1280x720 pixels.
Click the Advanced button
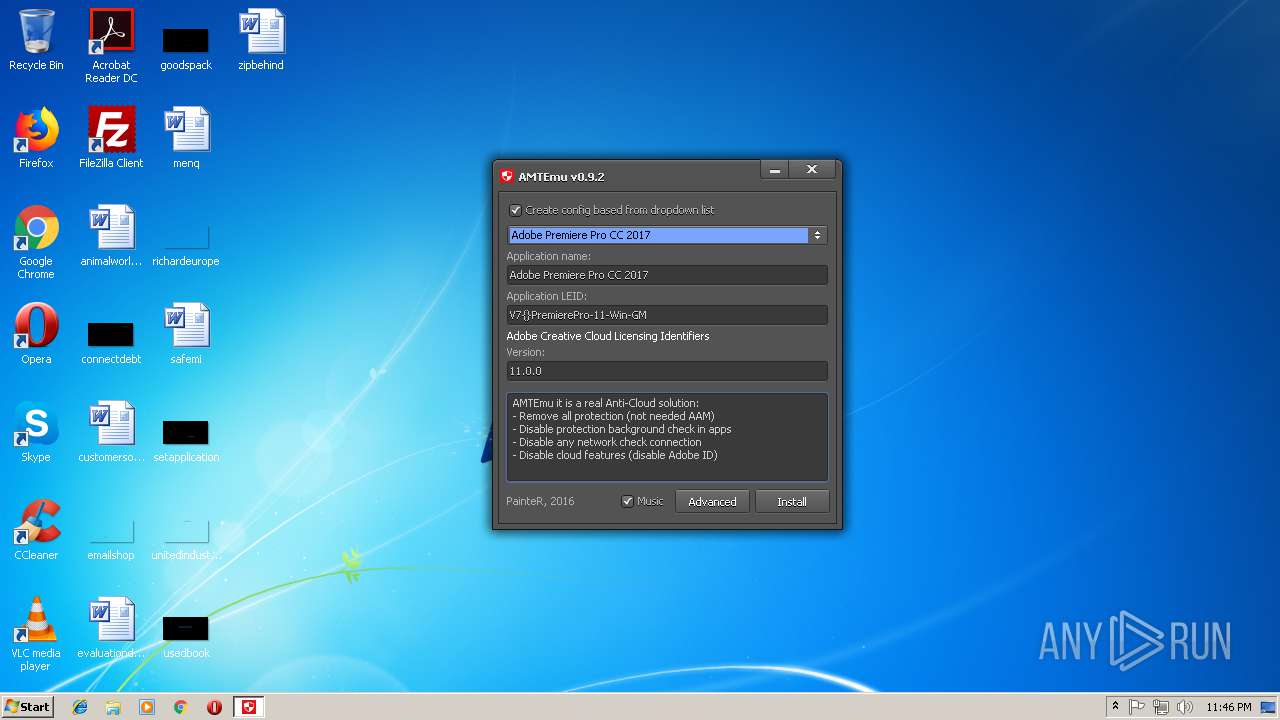[x=712, y=502]
